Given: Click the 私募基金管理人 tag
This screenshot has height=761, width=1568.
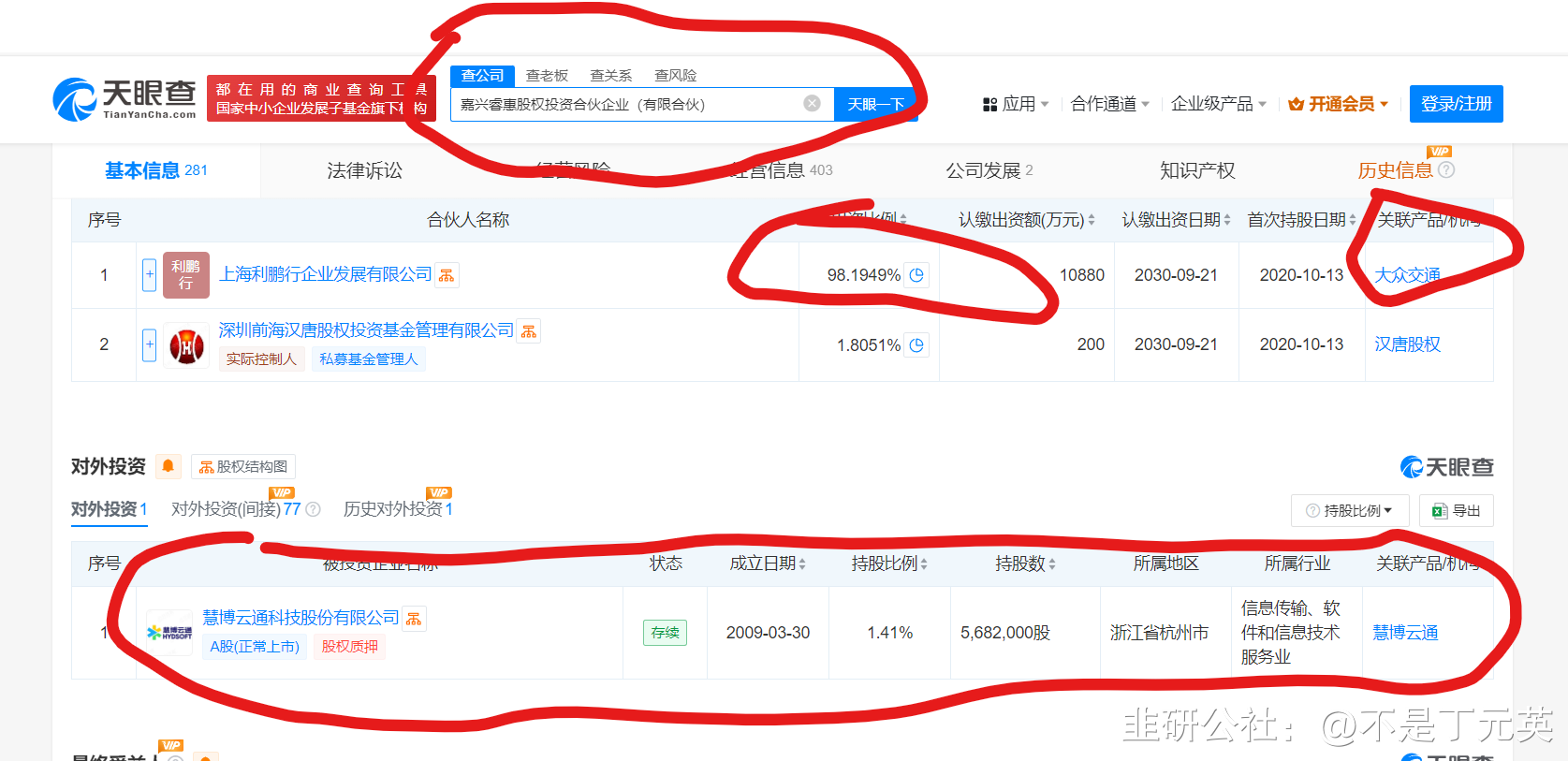Looking at the screenshot, I should (x=369, y=359).
